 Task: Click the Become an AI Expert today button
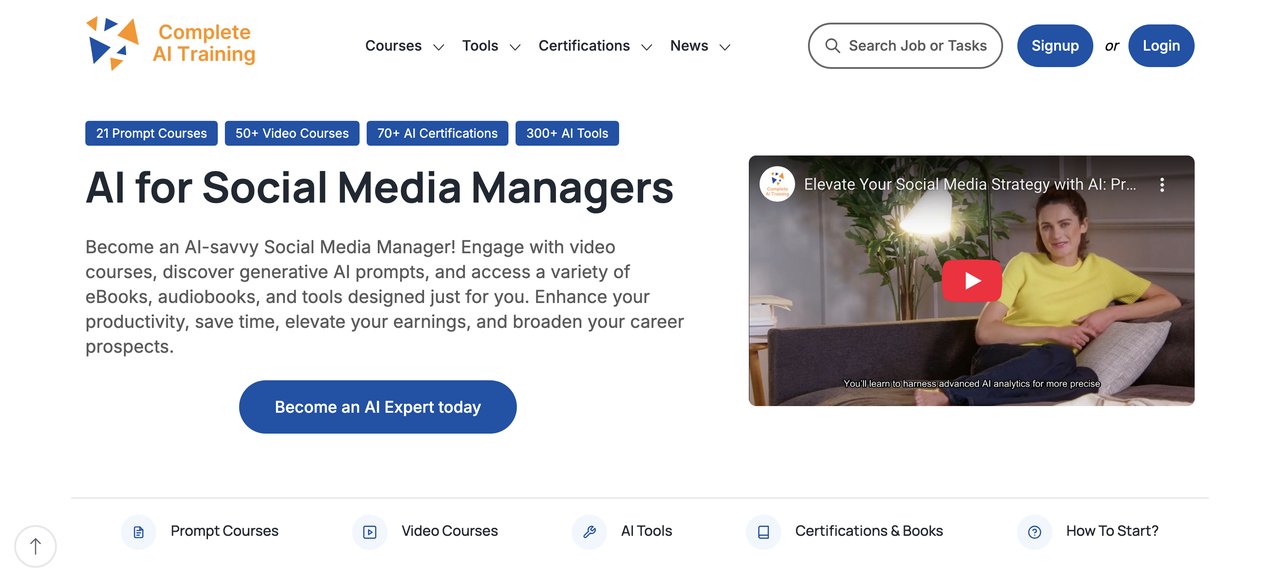click(x=377, y=407)
